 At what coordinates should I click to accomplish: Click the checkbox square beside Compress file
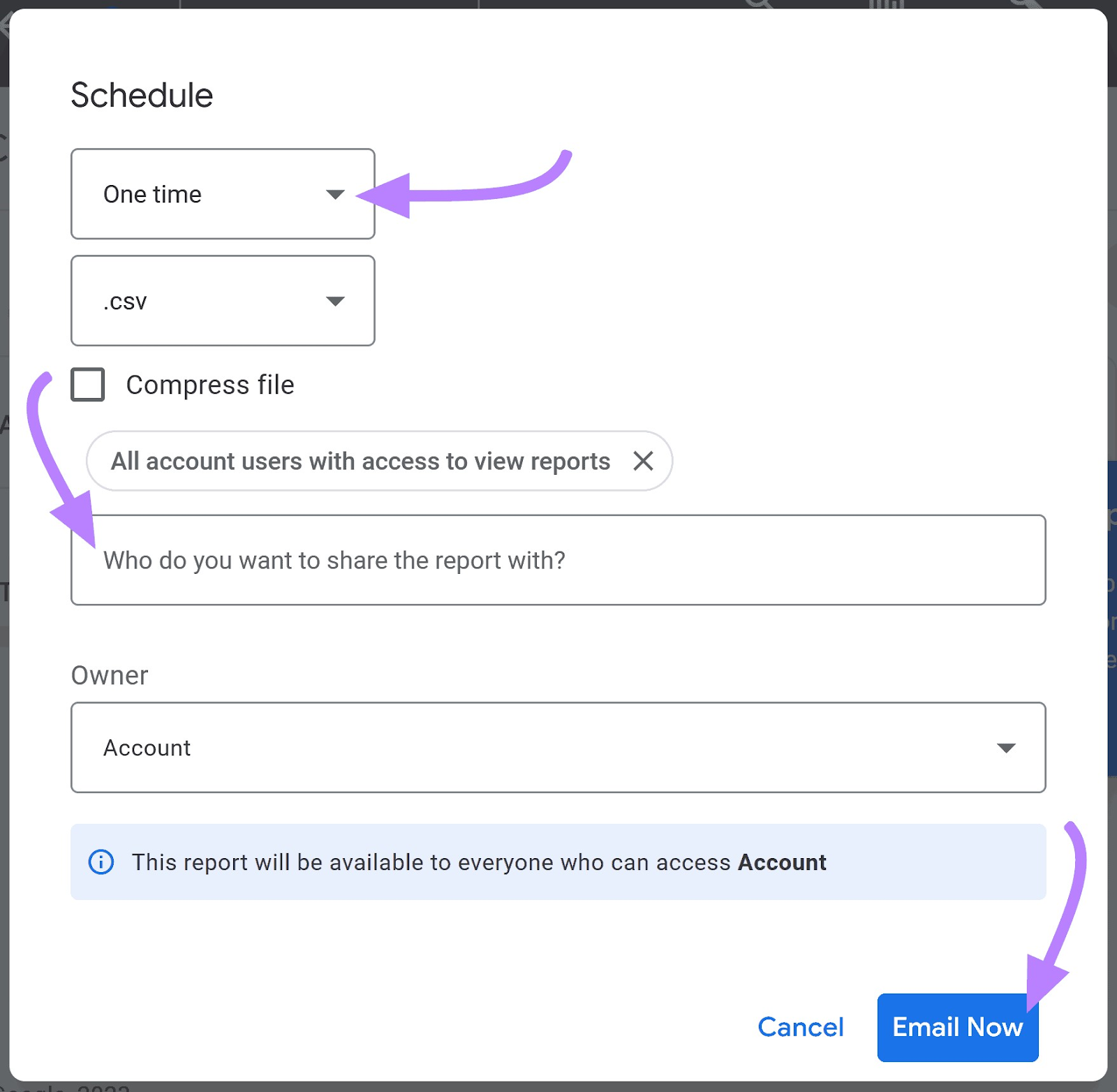[x=87, y=384]
